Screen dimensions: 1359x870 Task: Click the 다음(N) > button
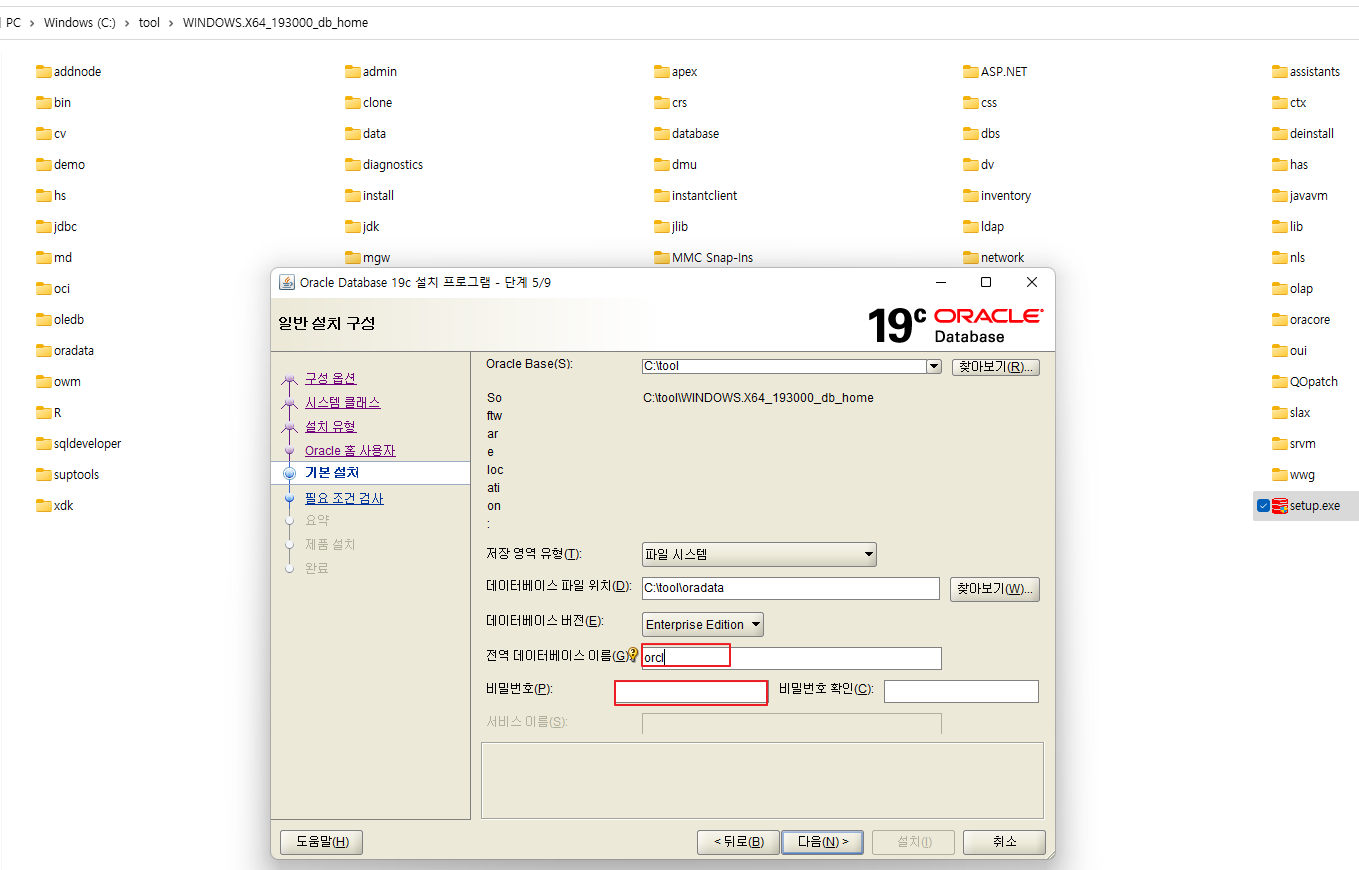tap(823, 842)
